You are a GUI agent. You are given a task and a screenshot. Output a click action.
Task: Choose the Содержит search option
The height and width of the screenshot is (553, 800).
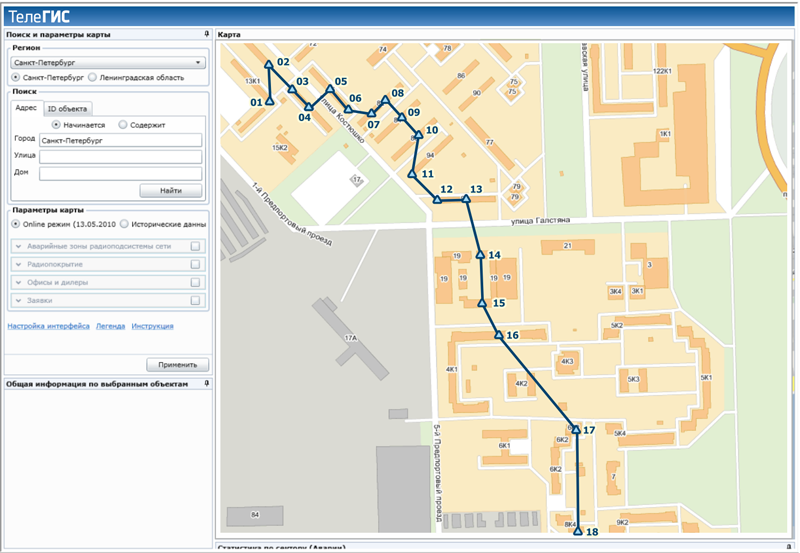122,125
